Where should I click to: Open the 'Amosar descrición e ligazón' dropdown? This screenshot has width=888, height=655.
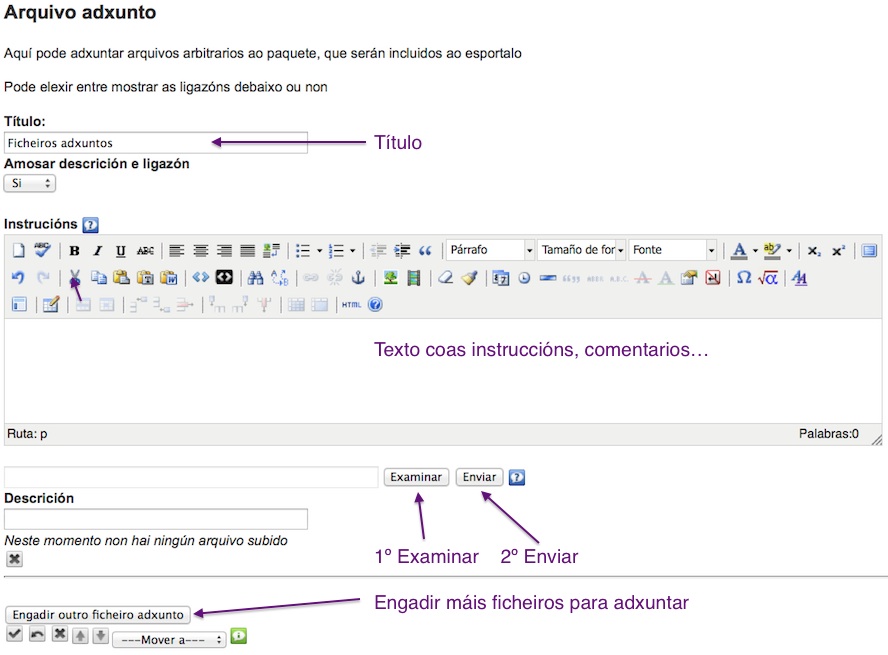(30, 183)
